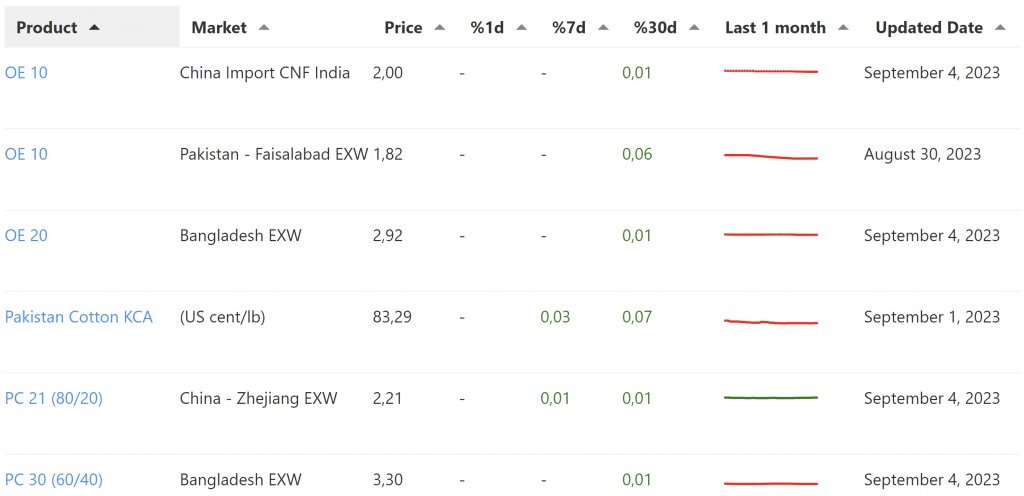
Task: Sort by Price using its arrow icon
Action: (x=440, y=28)
